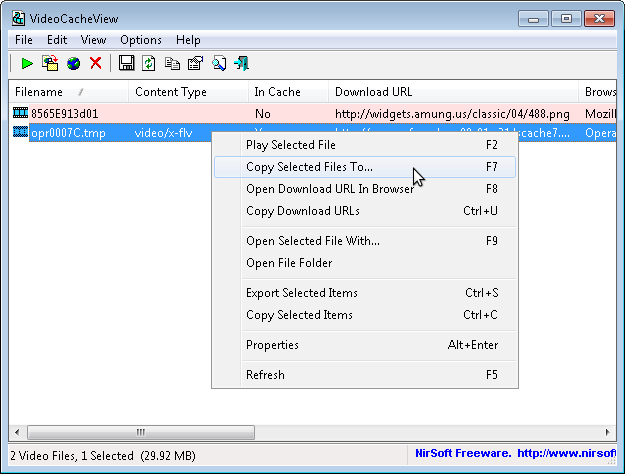Click the green Play Selected File toolbar icon
625x474 pixels.
coord(27,63)
